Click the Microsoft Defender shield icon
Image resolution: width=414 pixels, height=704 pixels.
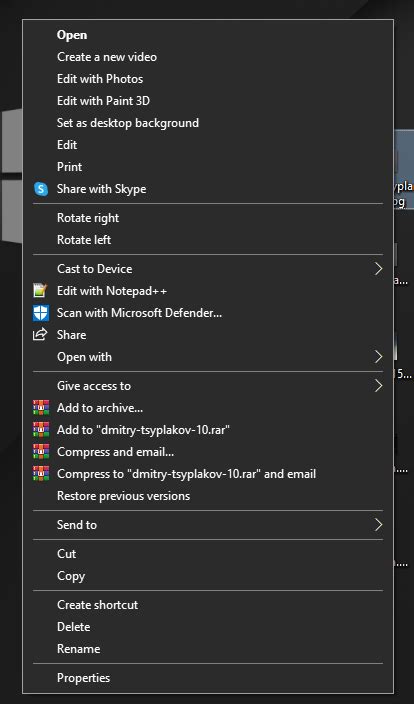(40, 313)
